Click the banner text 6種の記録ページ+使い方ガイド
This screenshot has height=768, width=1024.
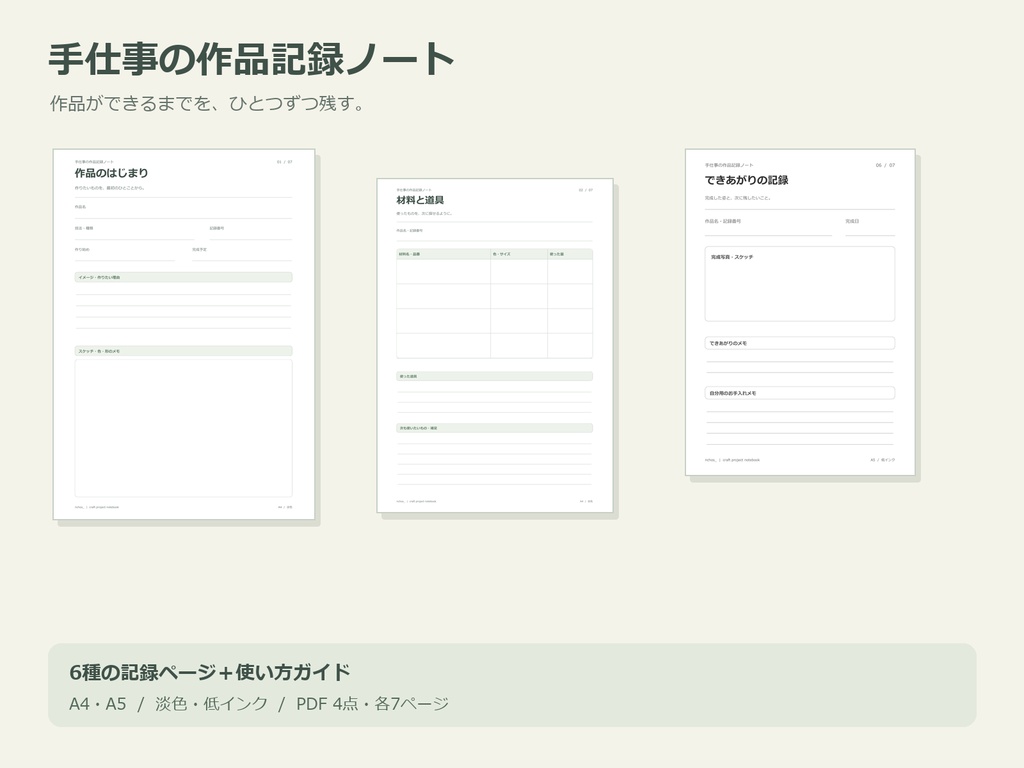210,672
